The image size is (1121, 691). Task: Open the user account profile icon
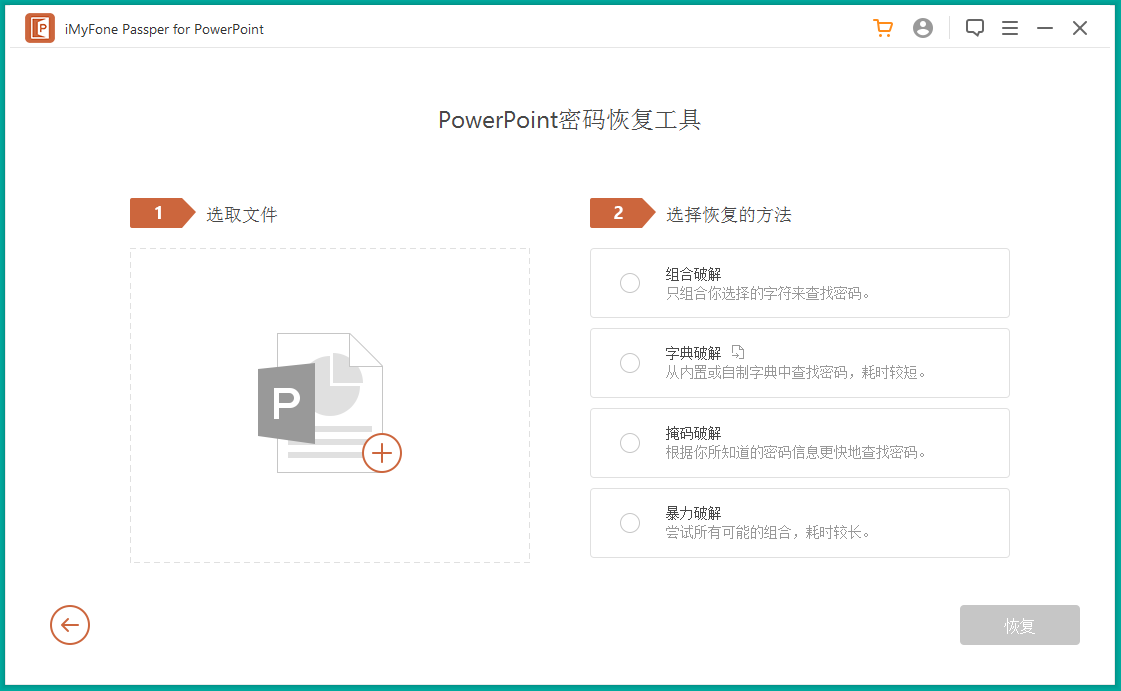click(x=923, y=29)
